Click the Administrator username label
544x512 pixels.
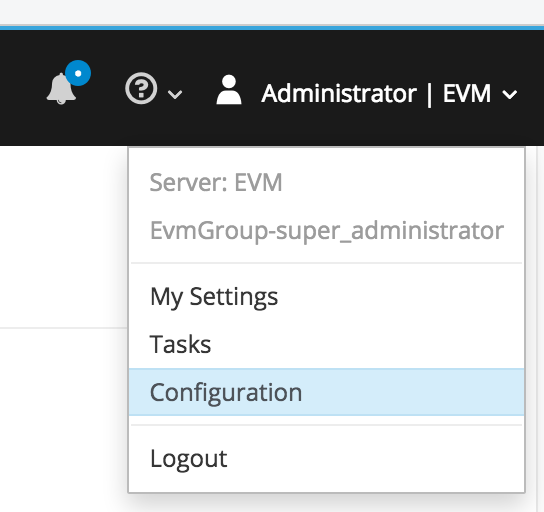[339, 94]
